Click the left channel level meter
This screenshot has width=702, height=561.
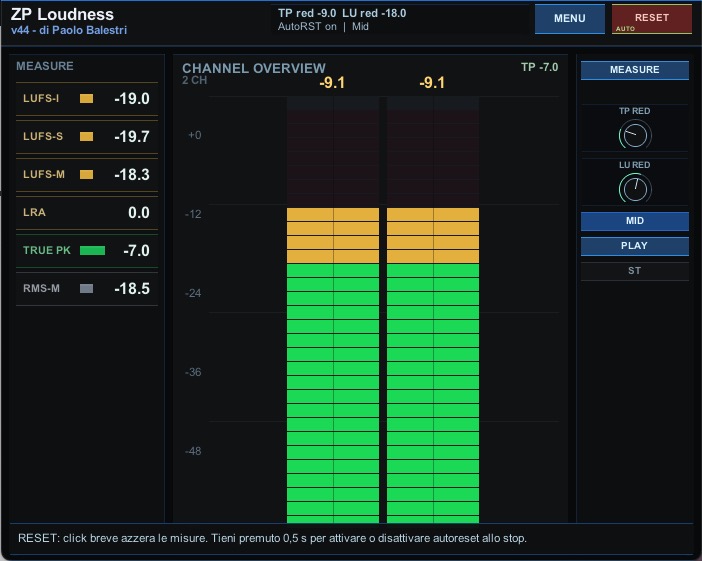pyautogui.click(x=333, y=310)
